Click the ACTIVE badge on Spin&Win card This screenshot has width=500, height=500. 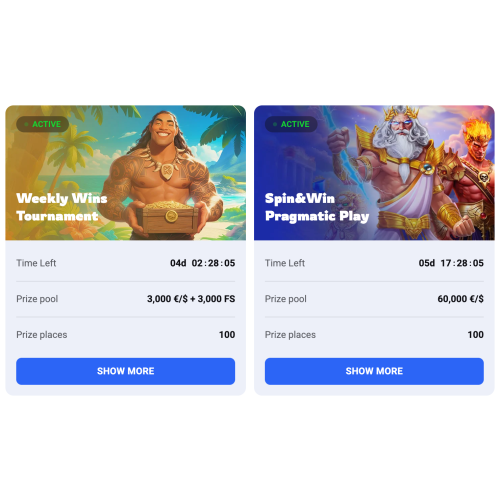pos(291,124)
